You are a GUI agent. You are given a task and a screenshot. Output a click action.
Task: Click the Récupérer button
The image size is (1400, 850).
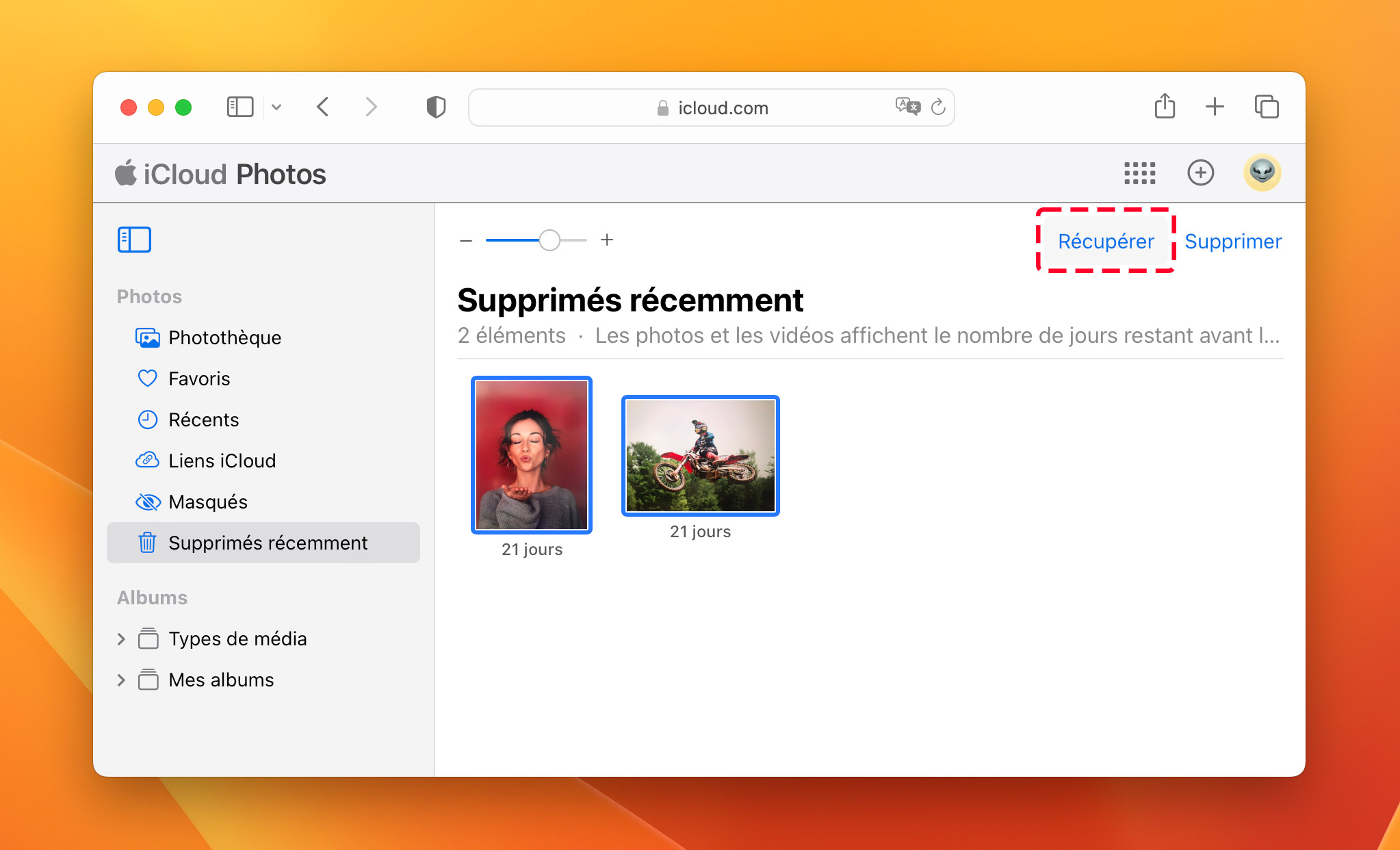(1106, 241)
